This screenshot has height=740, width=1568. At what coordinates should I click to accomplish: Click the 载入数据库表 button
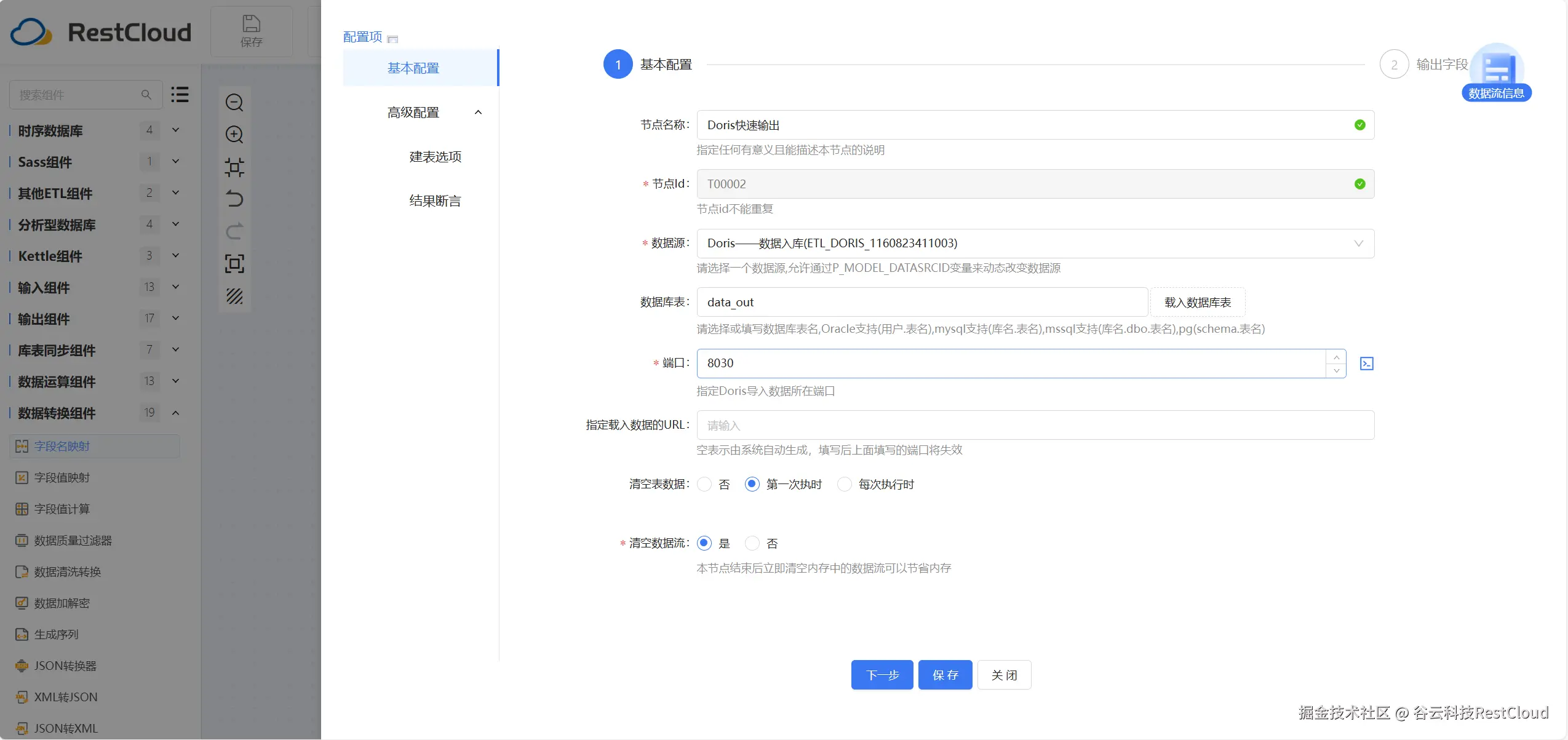coord(1197,302)
